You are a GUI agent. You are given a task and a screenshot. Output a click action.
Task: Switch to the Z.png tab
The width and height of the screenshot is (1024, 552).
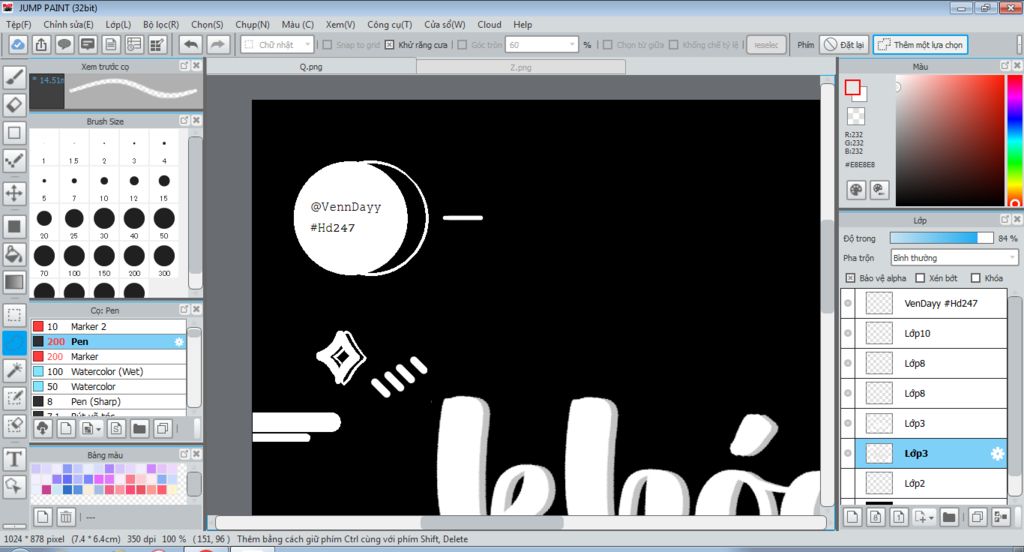click(520, 67)
